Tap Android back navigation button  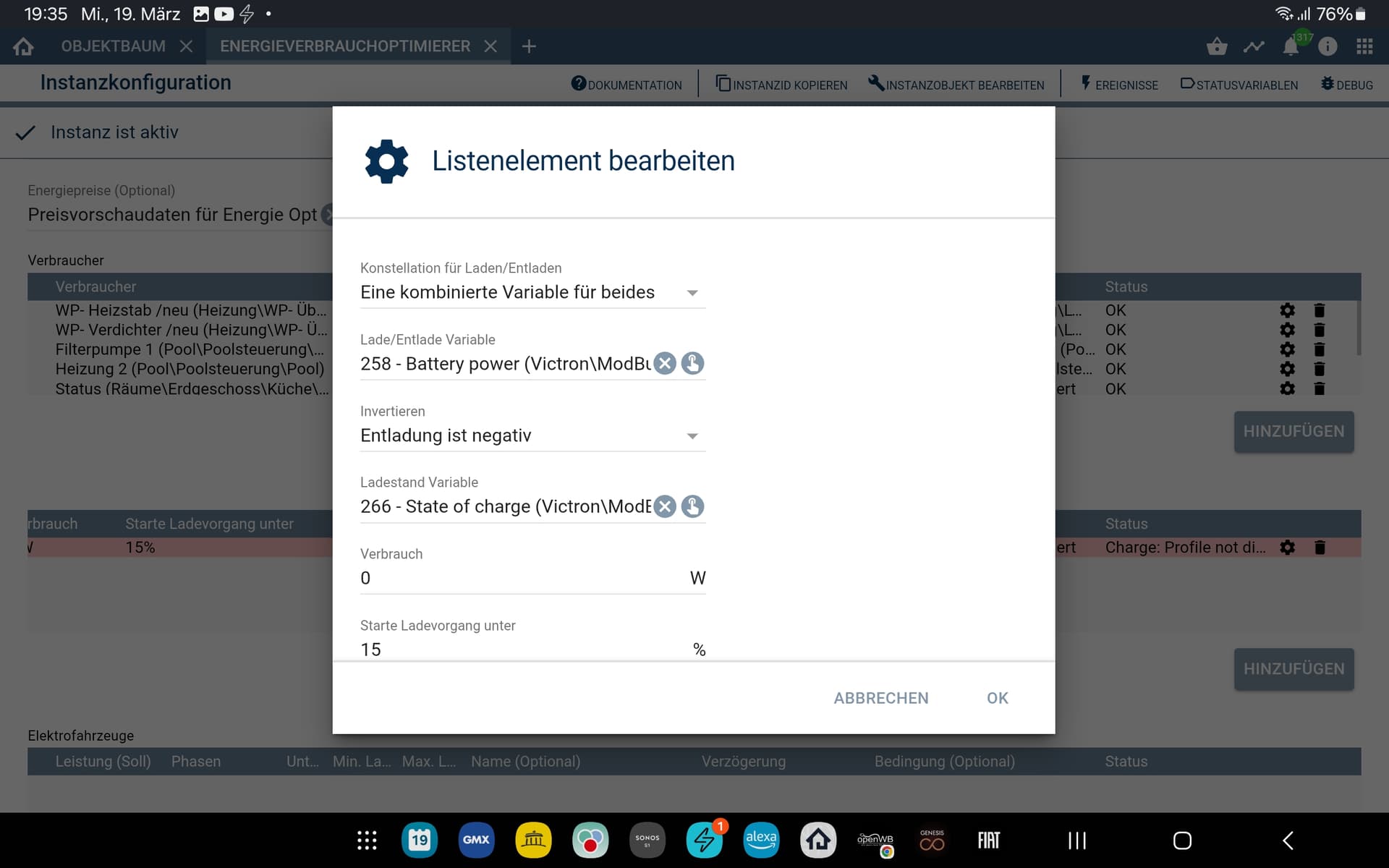point(1288,841)
